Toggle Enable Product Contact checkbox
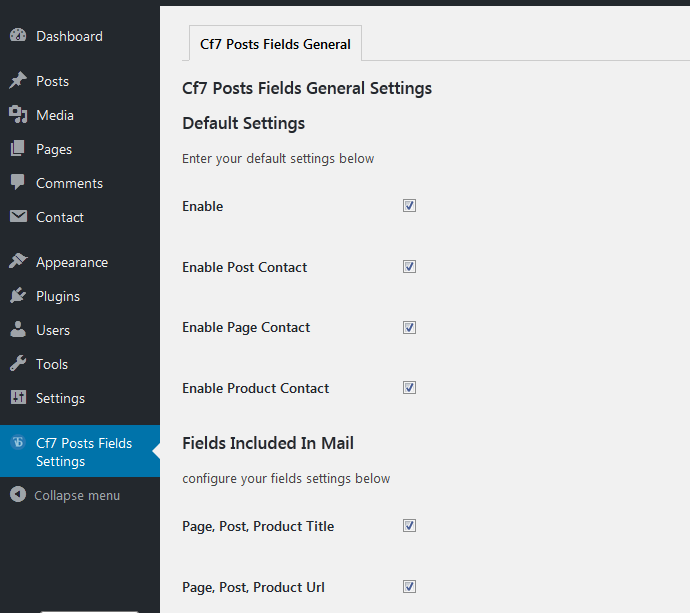The image size is (690, 613). tap(409, 388)
